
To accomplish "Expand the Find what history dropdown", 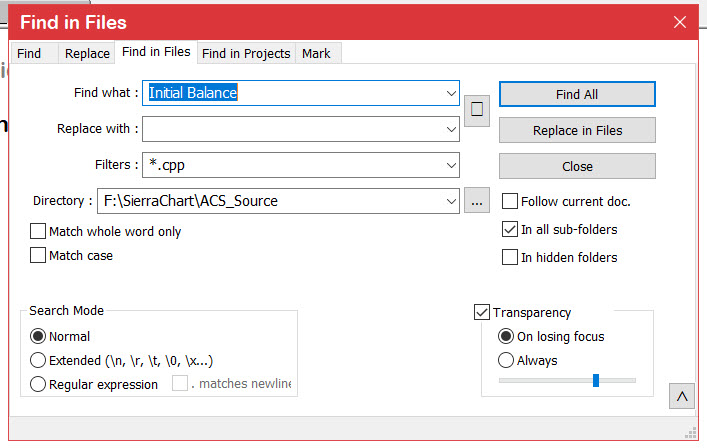I will click(x=451, y=93).
